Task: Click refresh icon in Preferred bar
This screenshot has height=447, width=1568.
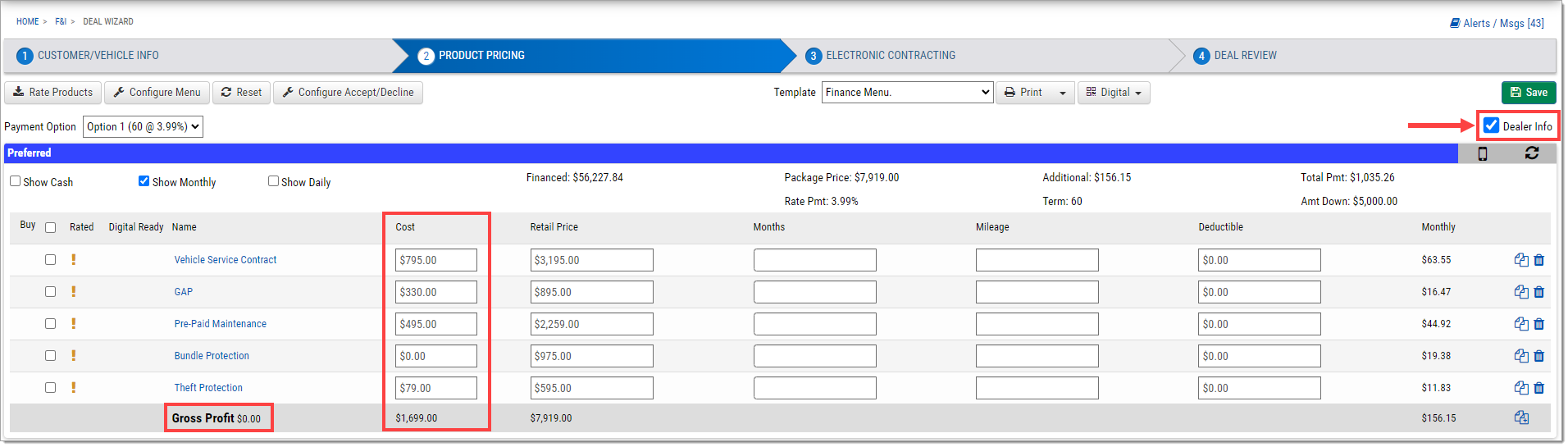Action: pyautogui.click(x=1532, y=153)
